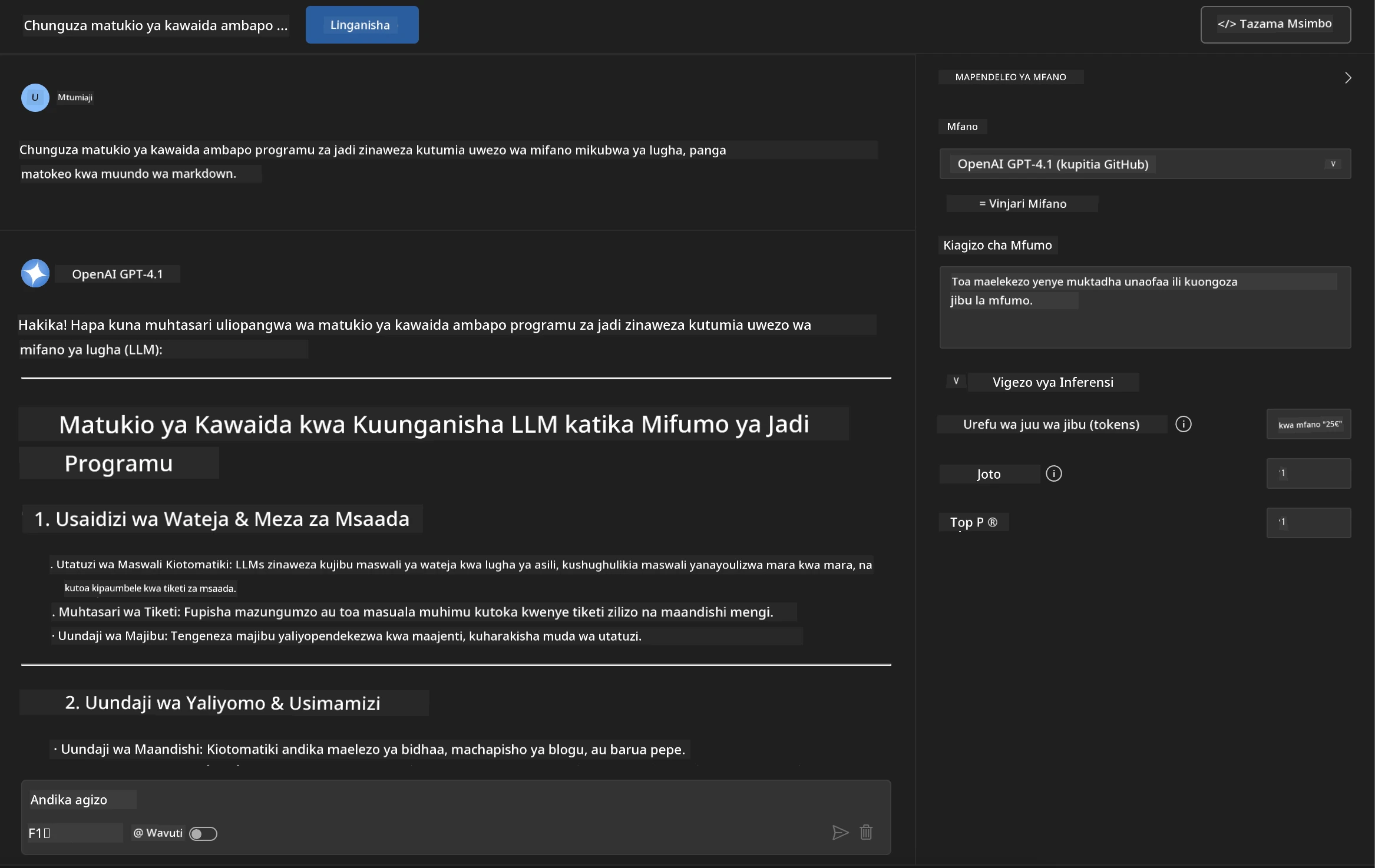Click the Mfano label above the model dropdown
The height and width of the screenshot is (868, 1375).
[962, 127]
